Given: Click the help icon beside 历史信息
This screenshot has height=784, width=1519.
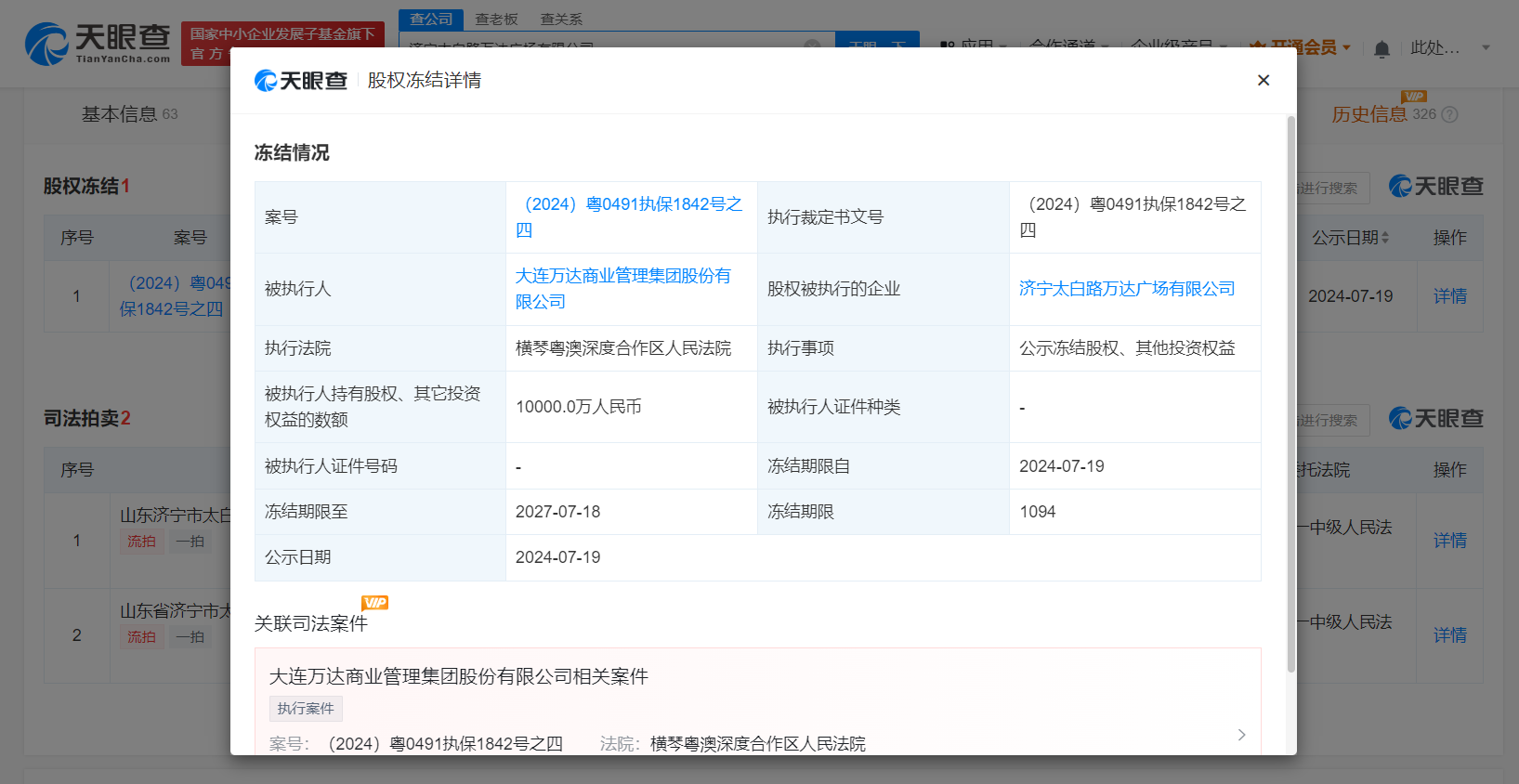Looking at the screenshot, I should point(1449,114).
